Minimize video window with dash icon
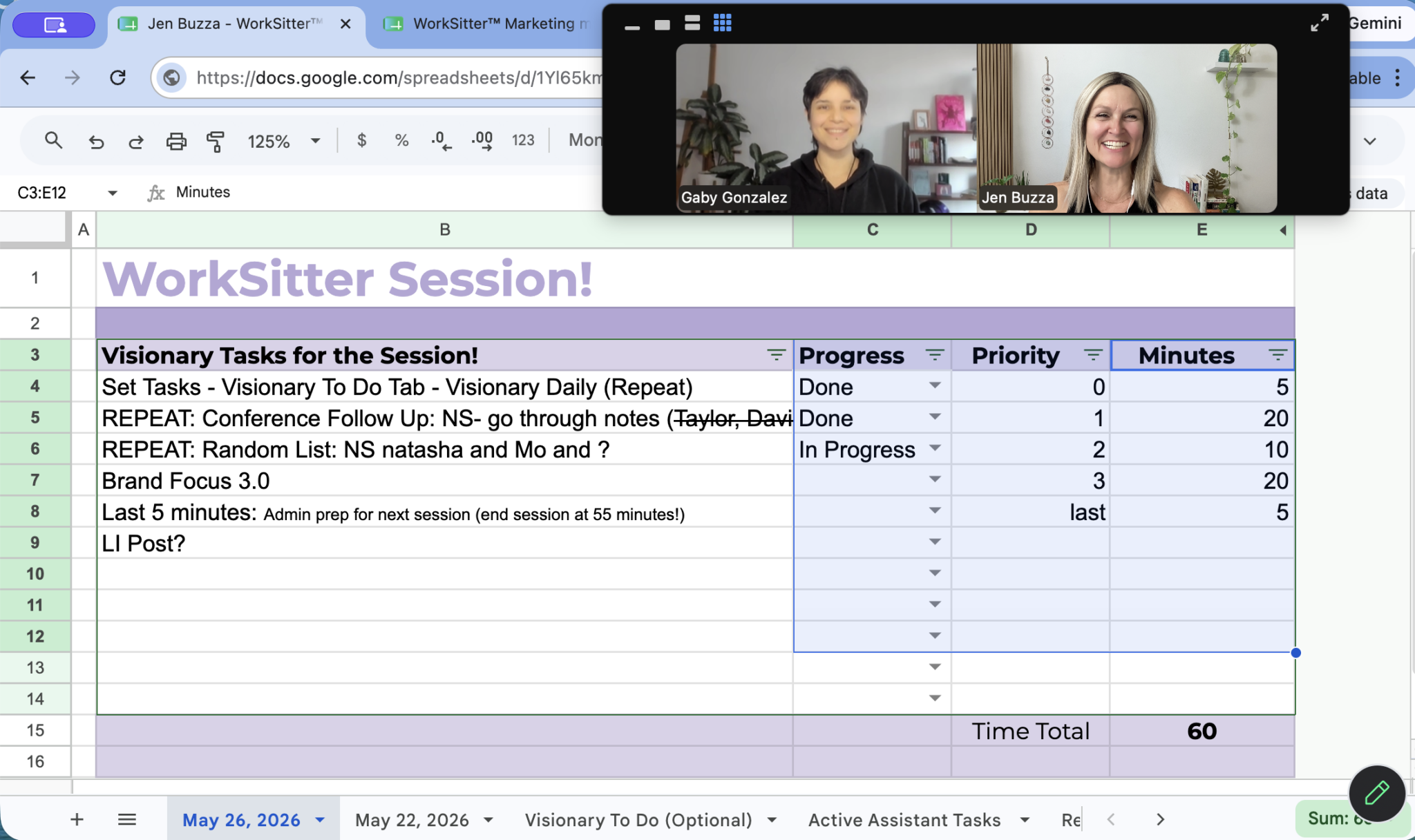 tap(631, 27)
